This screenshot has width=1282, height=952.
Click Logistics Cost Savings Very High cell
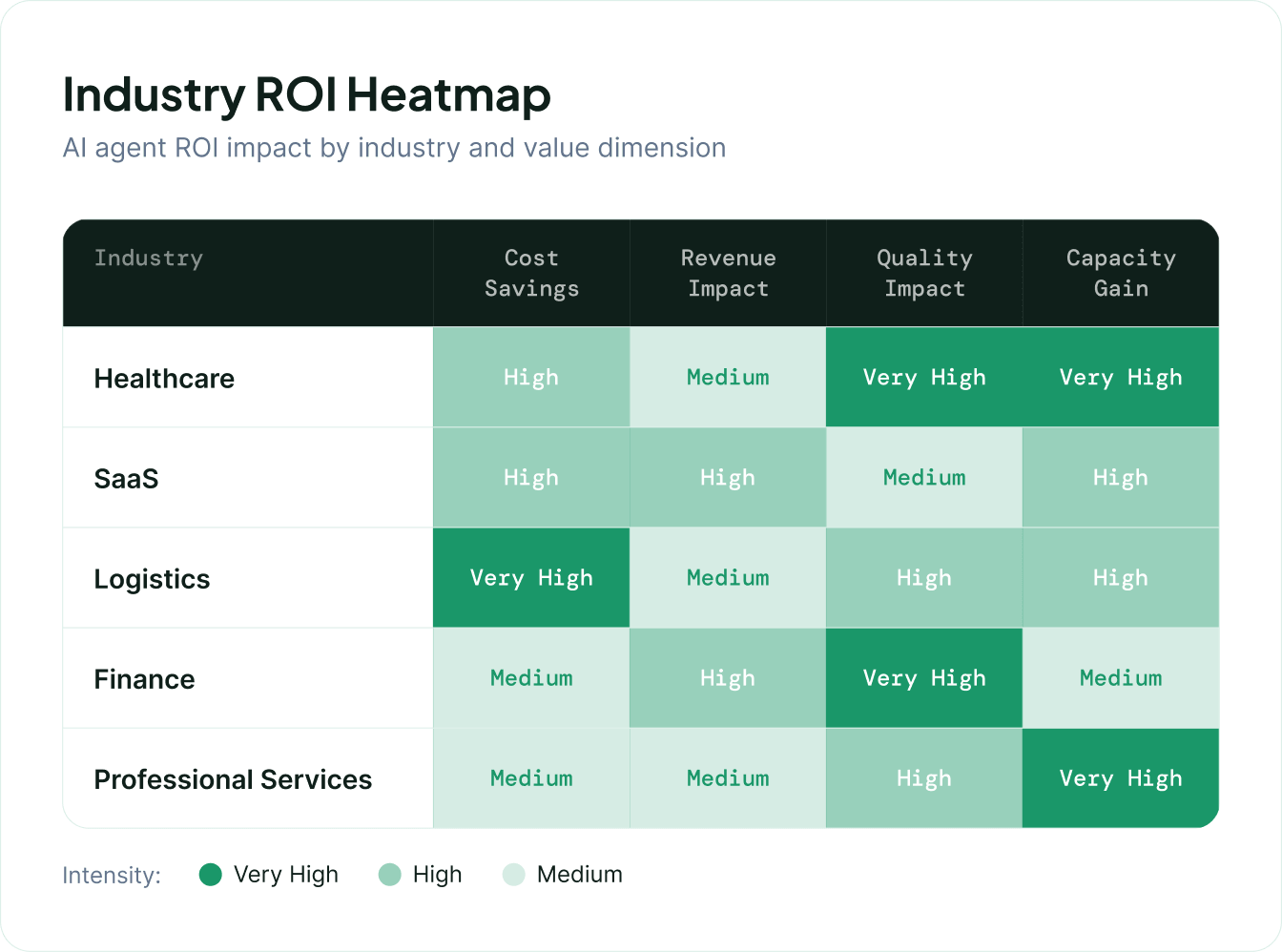tap(531, 577)
